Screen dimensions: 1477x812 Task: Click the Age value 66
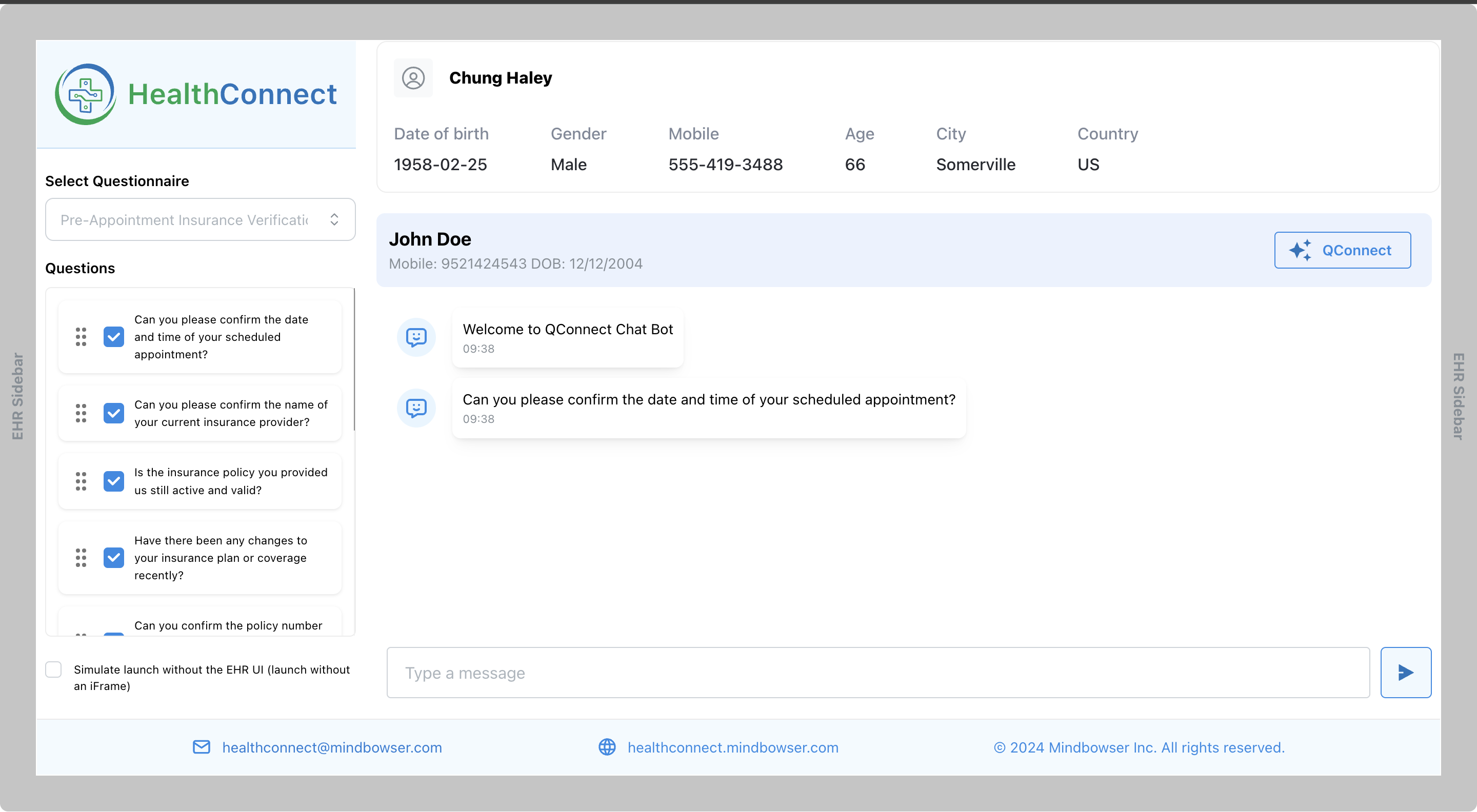pyautogui.click(x=854, y=165)
